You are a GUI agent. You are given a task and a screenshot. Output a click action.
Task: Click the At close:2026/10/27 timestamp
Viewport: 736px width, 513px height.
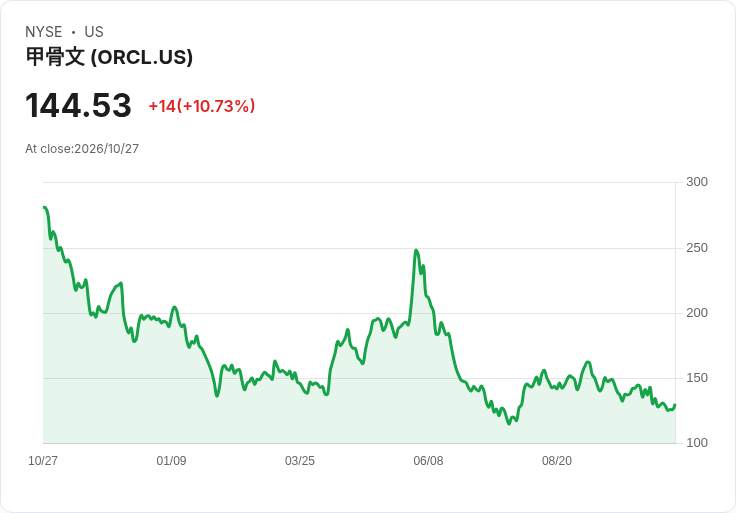pos(82,149)
